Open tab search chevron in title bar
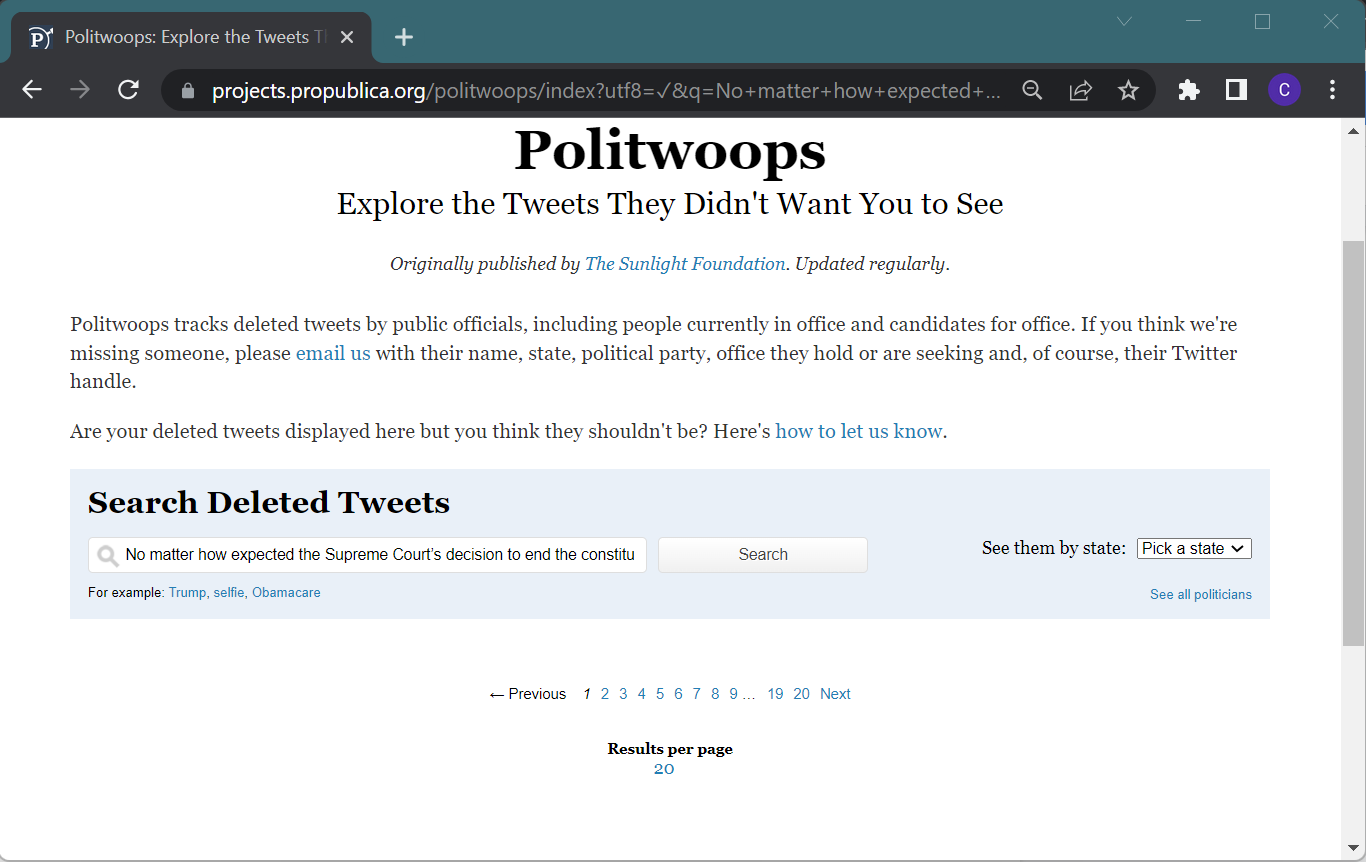The image size is (1366, 862). [x=1124, y=21]
